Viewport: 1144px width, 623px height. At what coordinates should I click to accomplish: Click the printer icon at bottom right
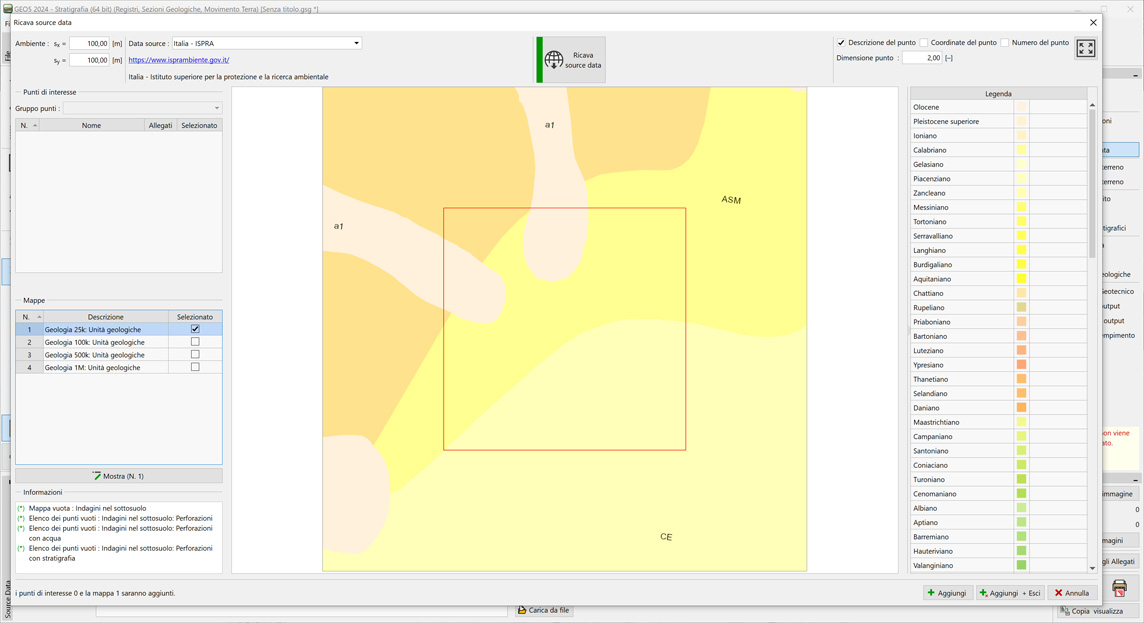tap(1119, 588)
